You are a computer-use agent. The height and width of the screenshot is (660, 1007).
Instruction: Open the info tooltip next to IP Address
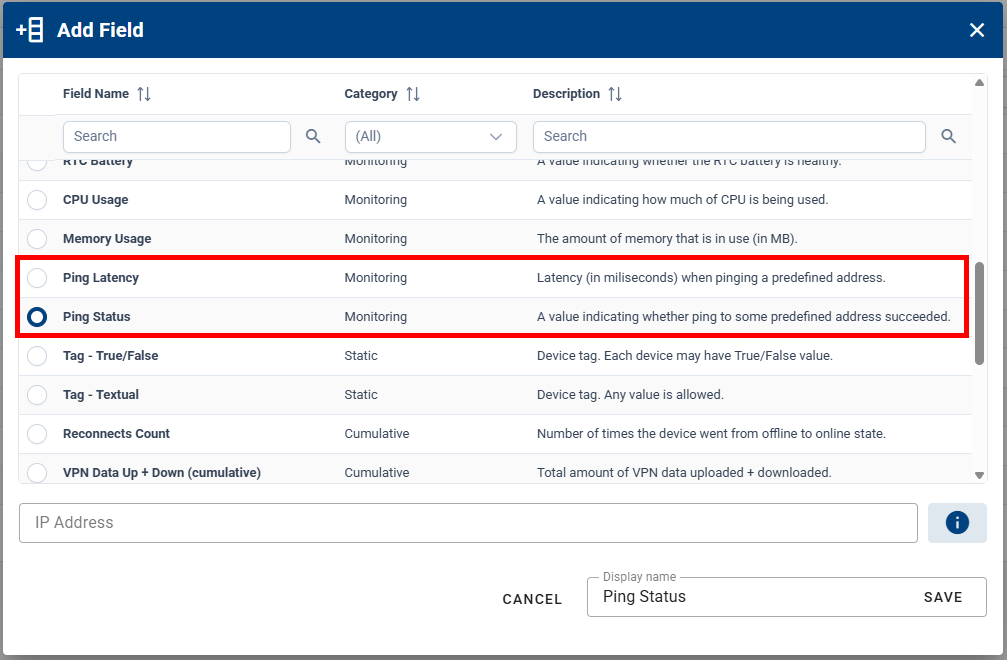(957, 522)
